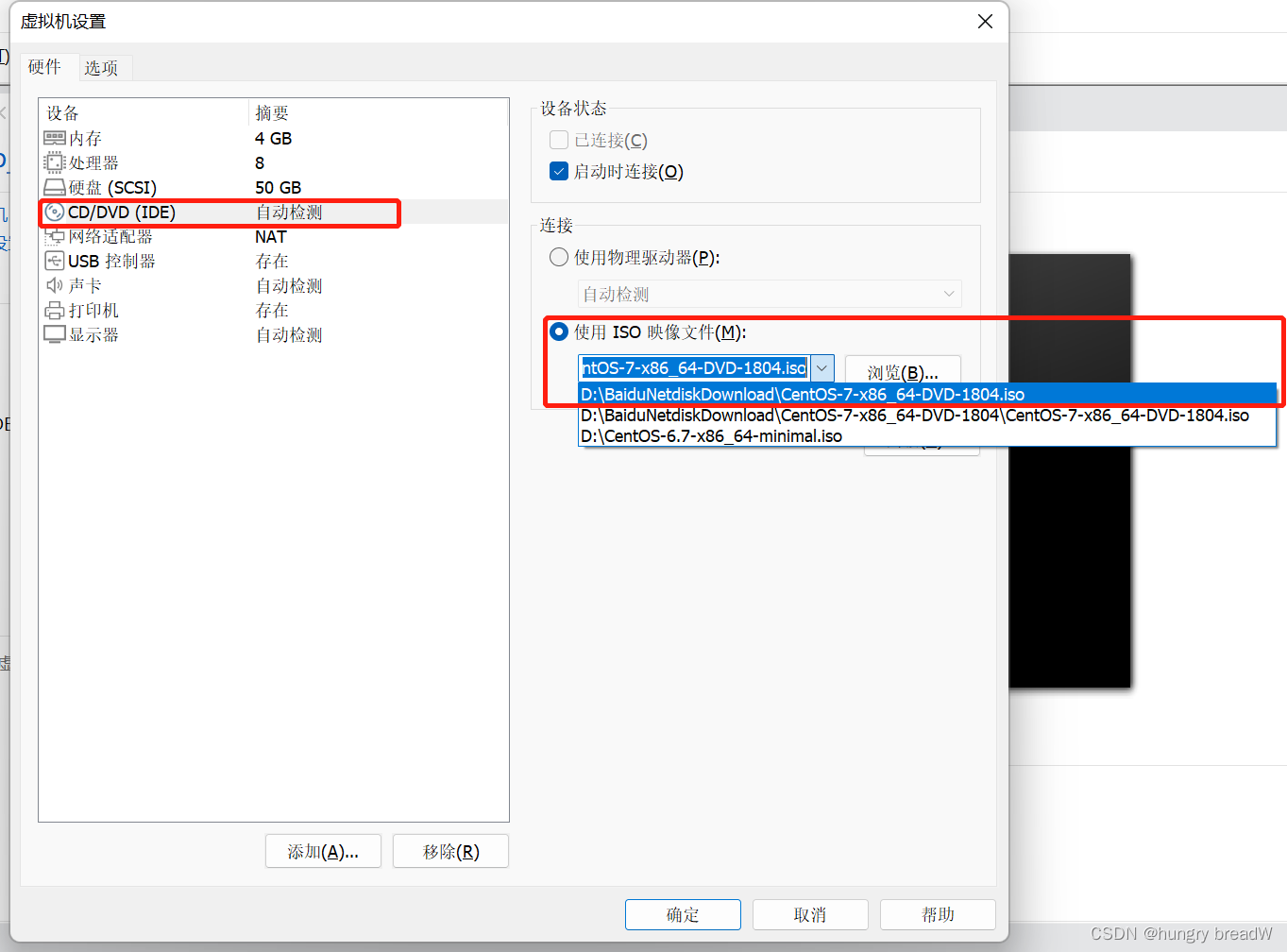Click the black VM preview thumbnail behind dialog

tap(1070, 470)
